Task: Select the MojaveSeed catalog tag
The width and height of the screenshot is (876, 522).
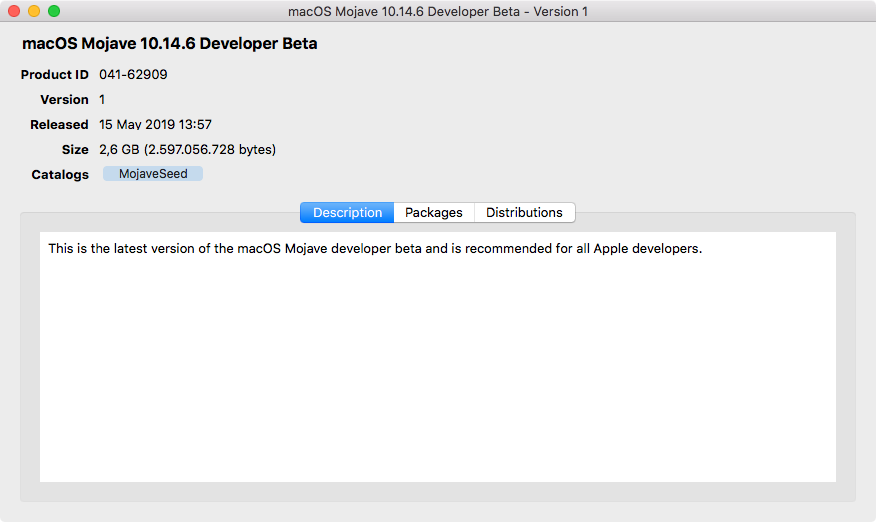Action: tap(153, 174)
